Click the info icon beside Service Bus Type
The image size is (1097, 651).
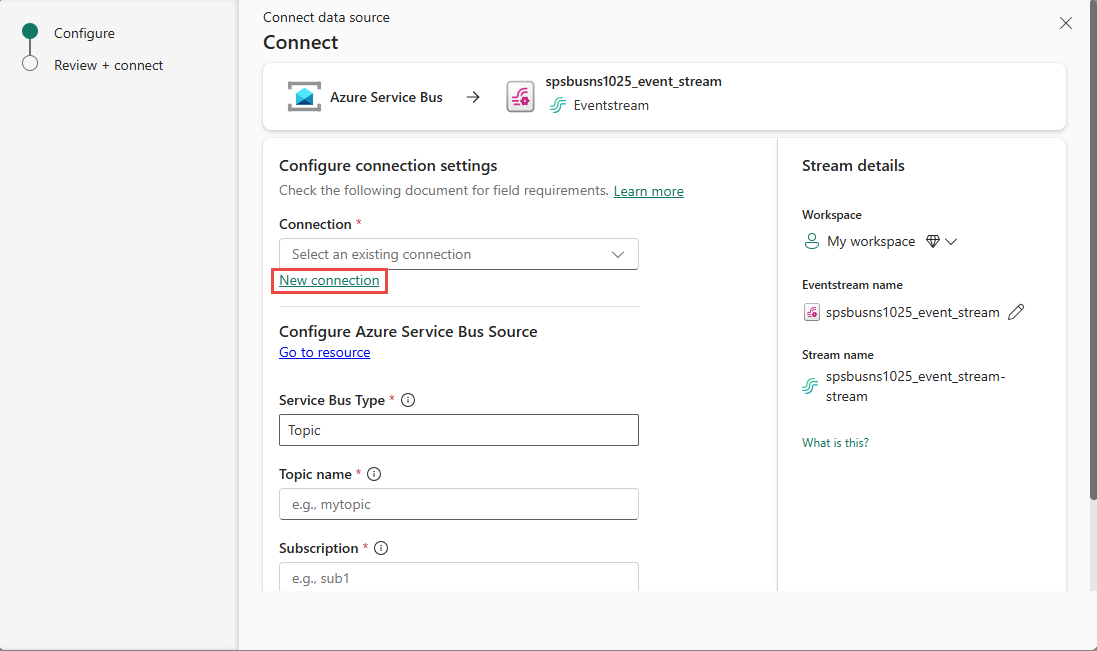407,400
